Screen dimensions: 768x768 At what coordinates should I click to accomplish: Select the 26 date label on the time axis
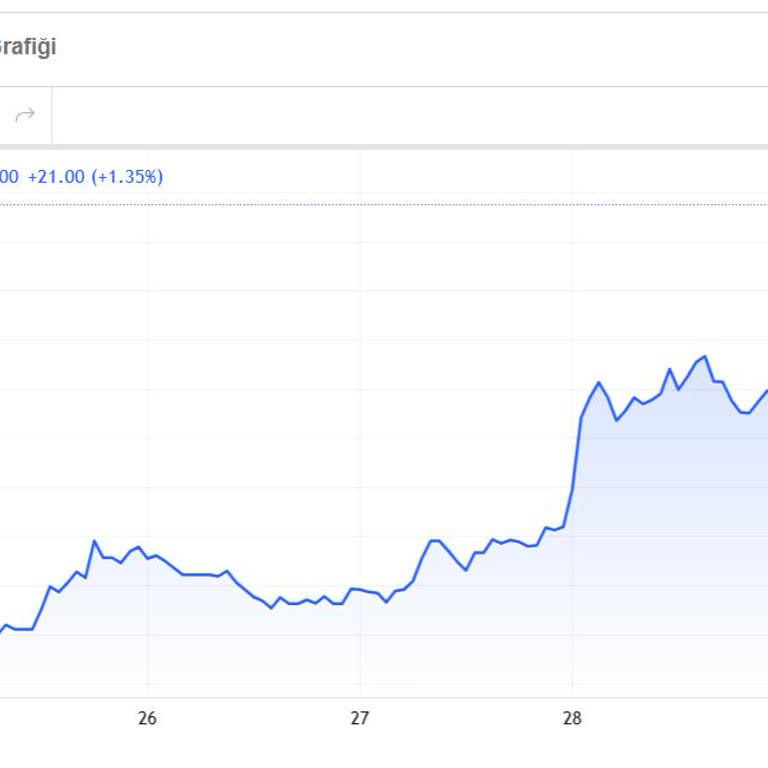[148, 717]
